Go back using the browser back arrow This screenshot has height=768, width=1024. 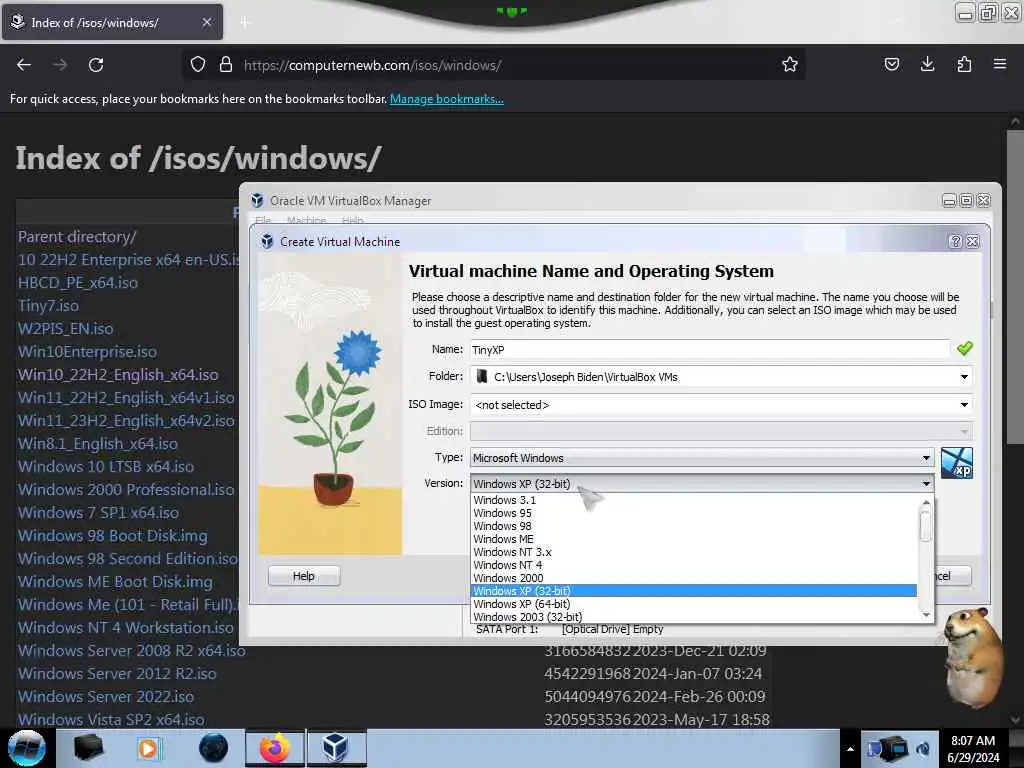[24, 65]
